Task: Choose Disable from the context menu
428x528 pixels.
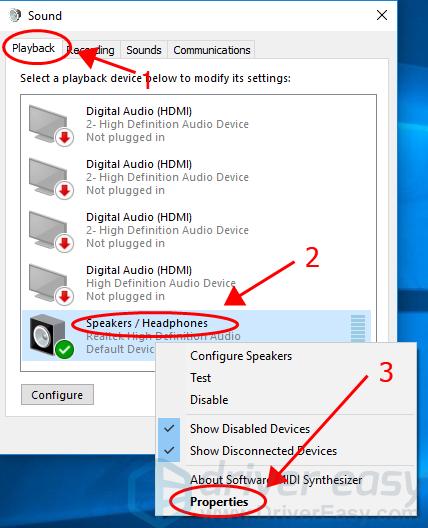Action: (209, 400)
